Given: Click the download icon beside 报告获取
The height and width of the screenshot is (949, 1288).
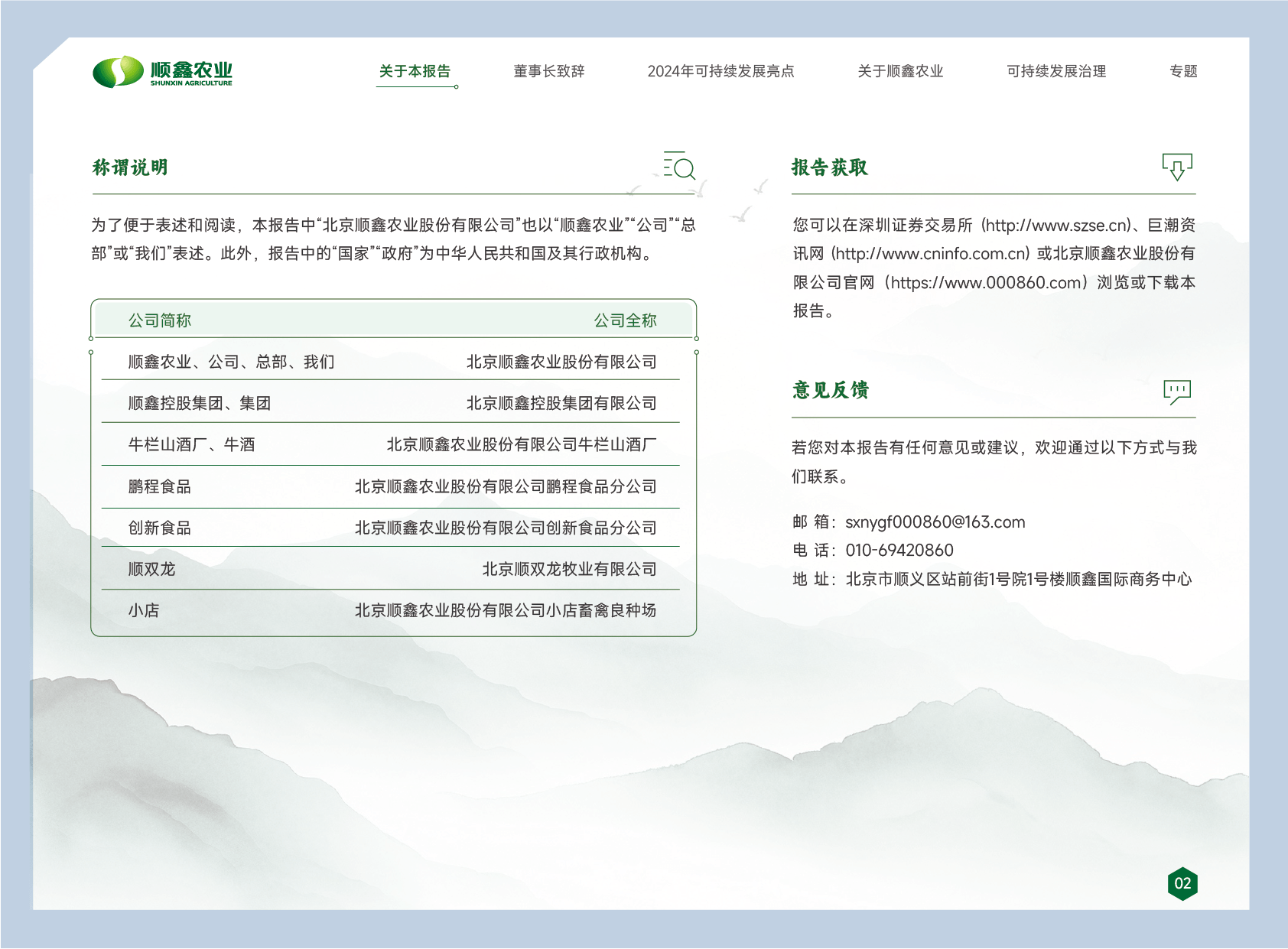Looking at the screenshot, I should pos(1177,166).
